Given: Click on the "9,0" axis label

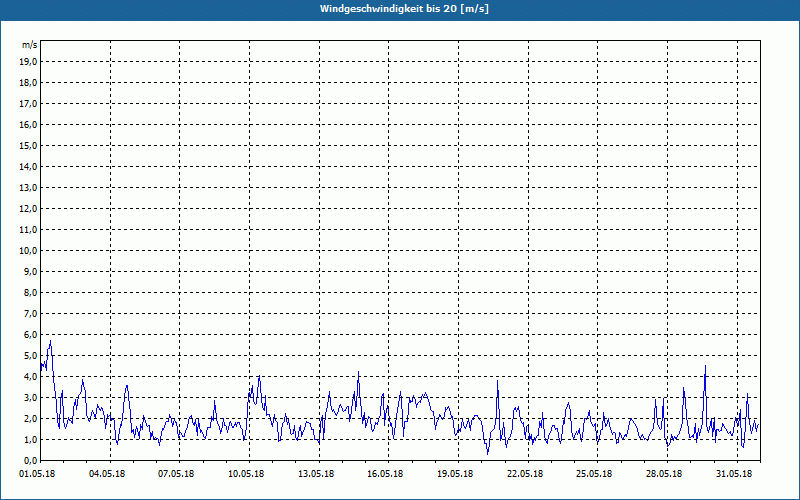Looking at the screenshot, I should (30, 271).
